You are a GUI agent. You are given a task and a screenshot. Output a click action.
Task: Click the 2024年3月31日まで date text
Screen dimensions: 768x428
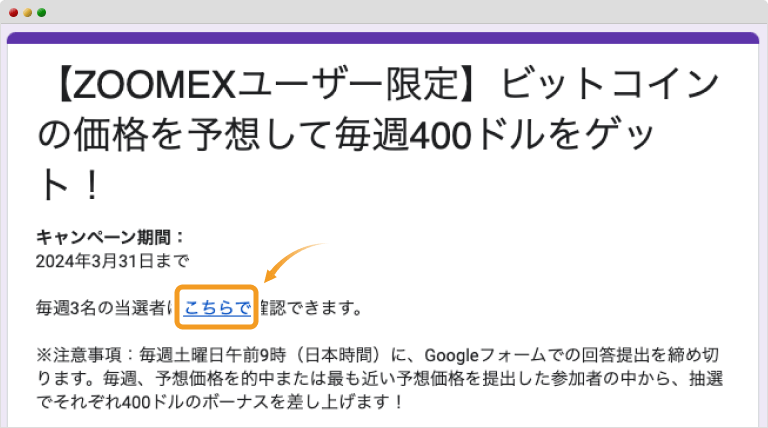pos(112,261)
